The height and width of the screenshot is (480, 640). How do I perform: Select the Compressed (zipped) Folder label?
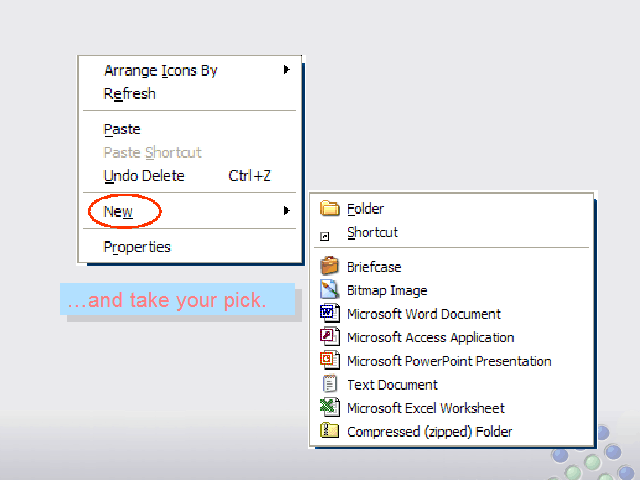tap(429, 432)
